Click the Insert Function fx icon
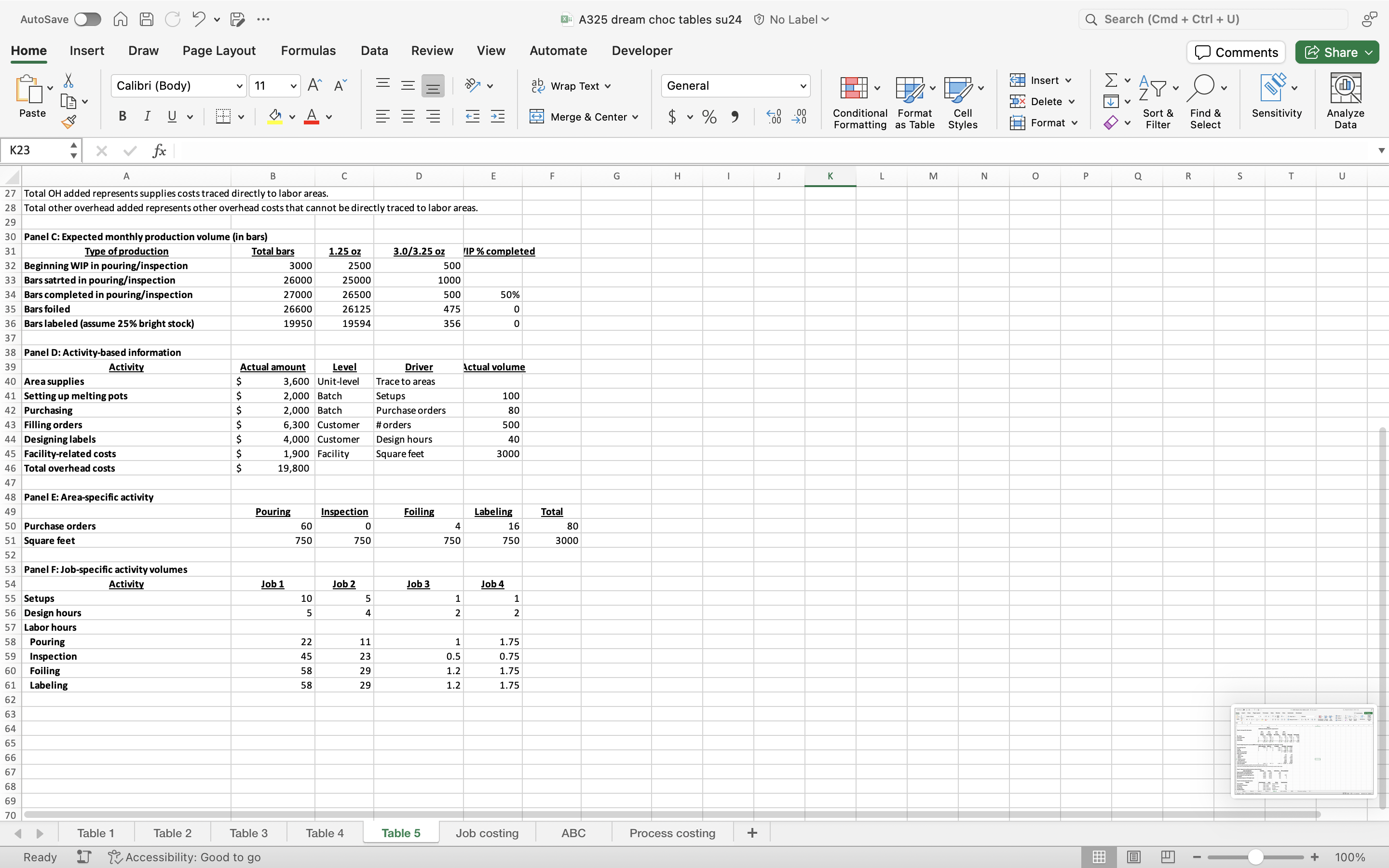 (x=159, y=150)
